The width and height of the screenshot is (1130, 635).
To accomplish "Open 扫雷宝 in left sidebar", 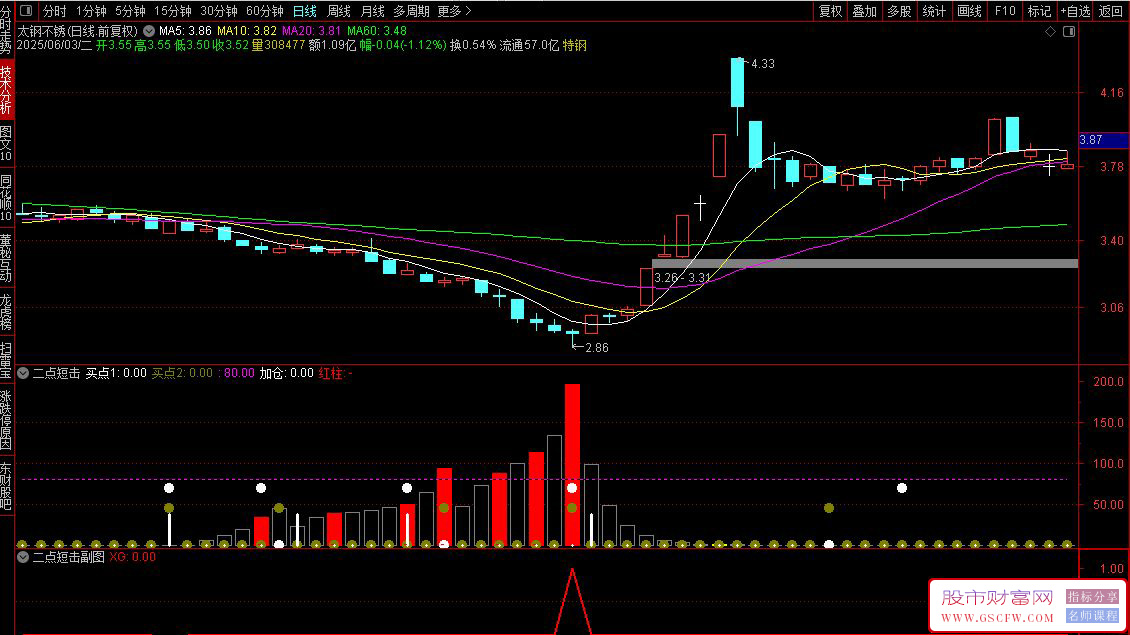I will coord(6,360).
